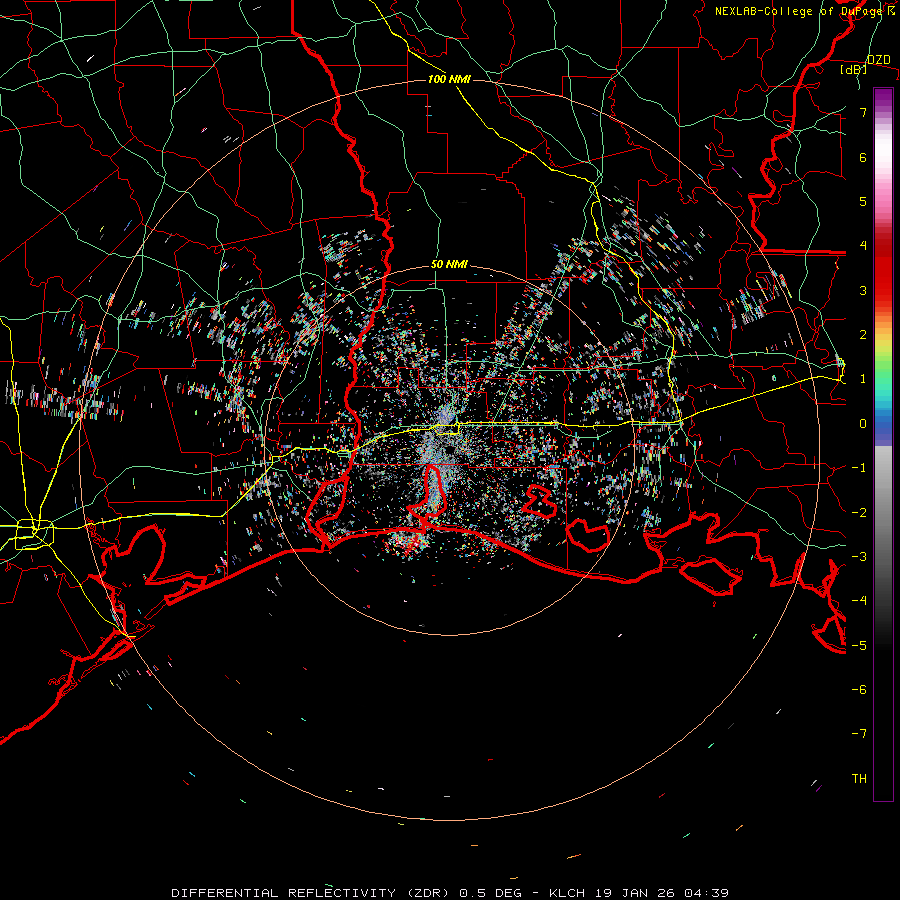Click the 1 value on color scale
This screenshot has height=900, width=900.
(x=863, y=379)
